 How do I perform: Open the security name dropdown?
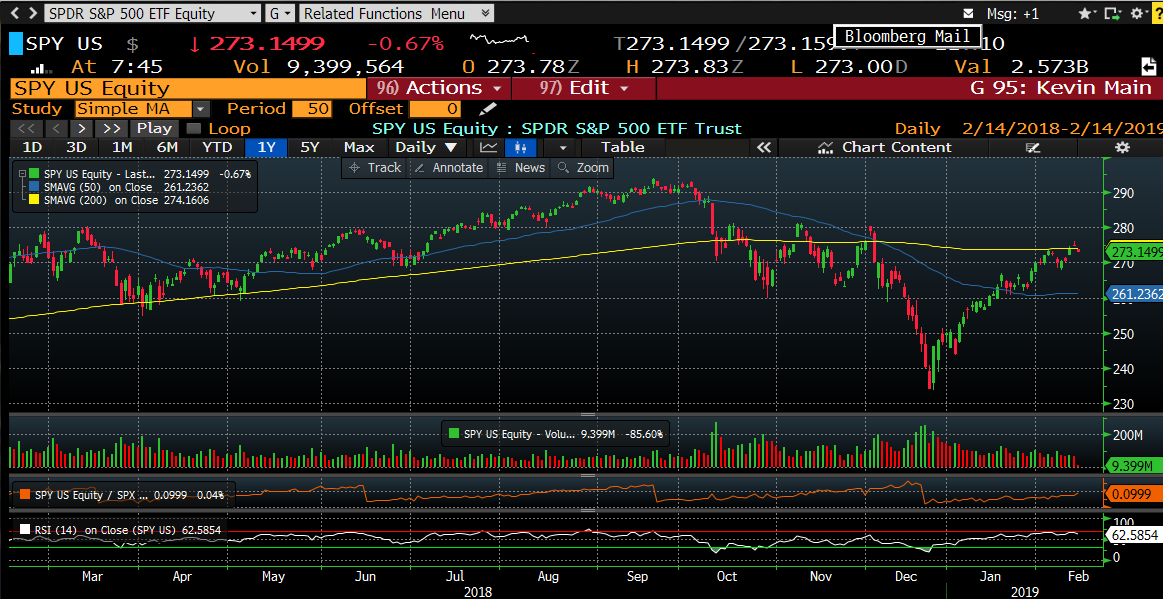(254, 13)
